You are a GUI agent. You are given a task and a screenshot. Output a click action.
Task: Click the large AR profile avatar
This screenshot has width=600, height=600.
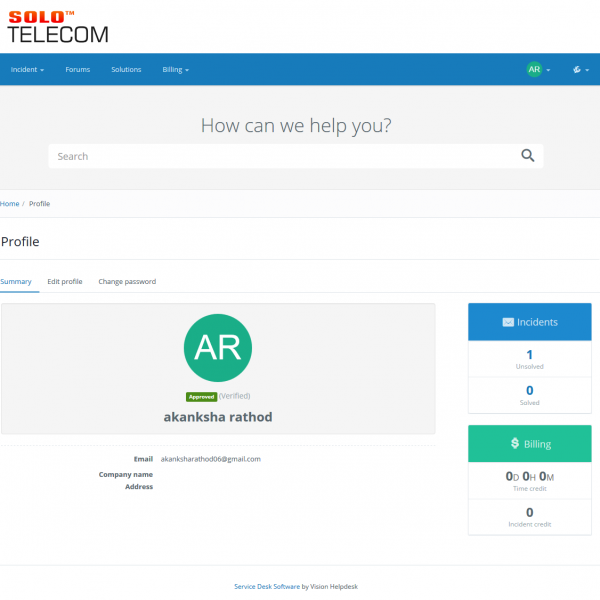pyautogui.click(x=218, y=347)
